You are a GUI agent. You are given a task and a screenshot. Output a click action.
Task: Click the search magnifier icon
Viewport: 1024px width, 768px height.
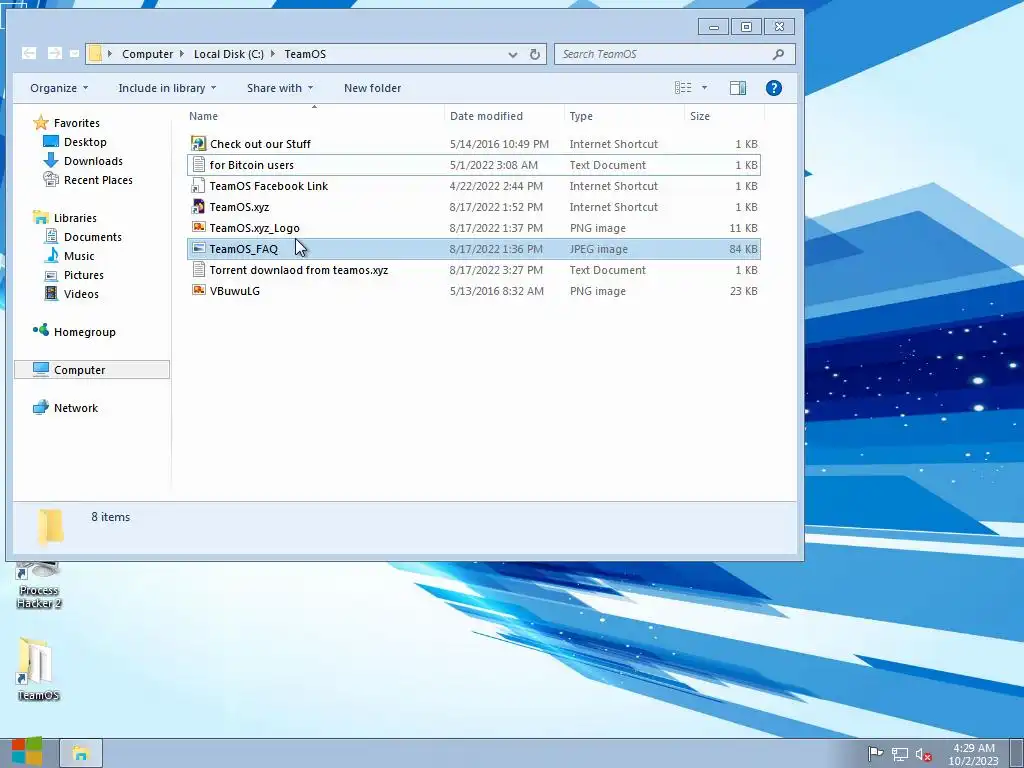pos(778,54)
